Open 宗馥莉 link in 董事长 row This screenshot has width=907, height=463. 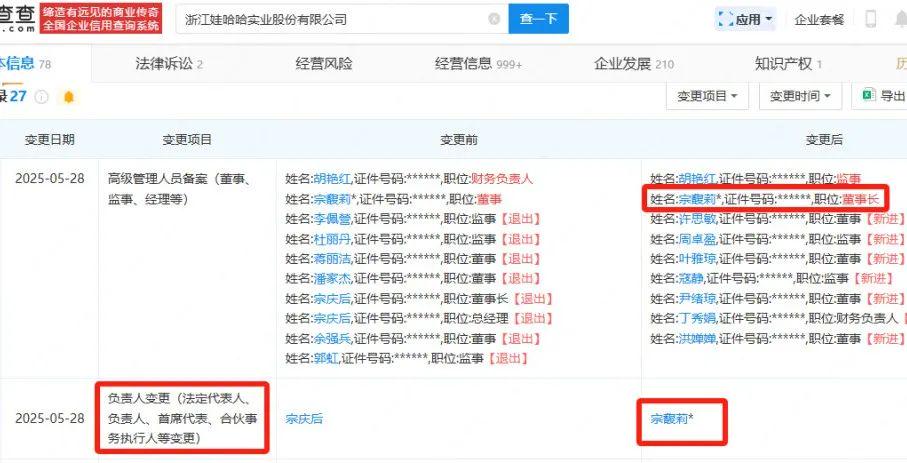point(696,200)
